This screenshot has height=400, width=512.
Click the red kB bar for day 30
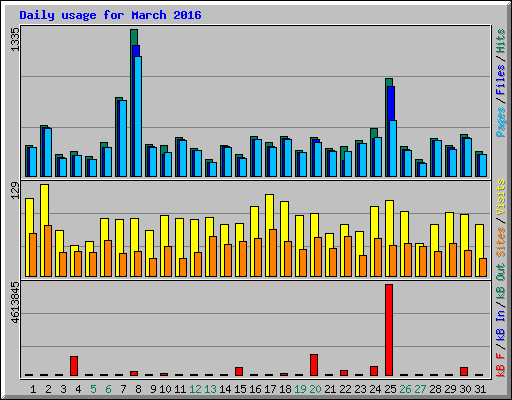pyautogui.click(x=464, y=371)
